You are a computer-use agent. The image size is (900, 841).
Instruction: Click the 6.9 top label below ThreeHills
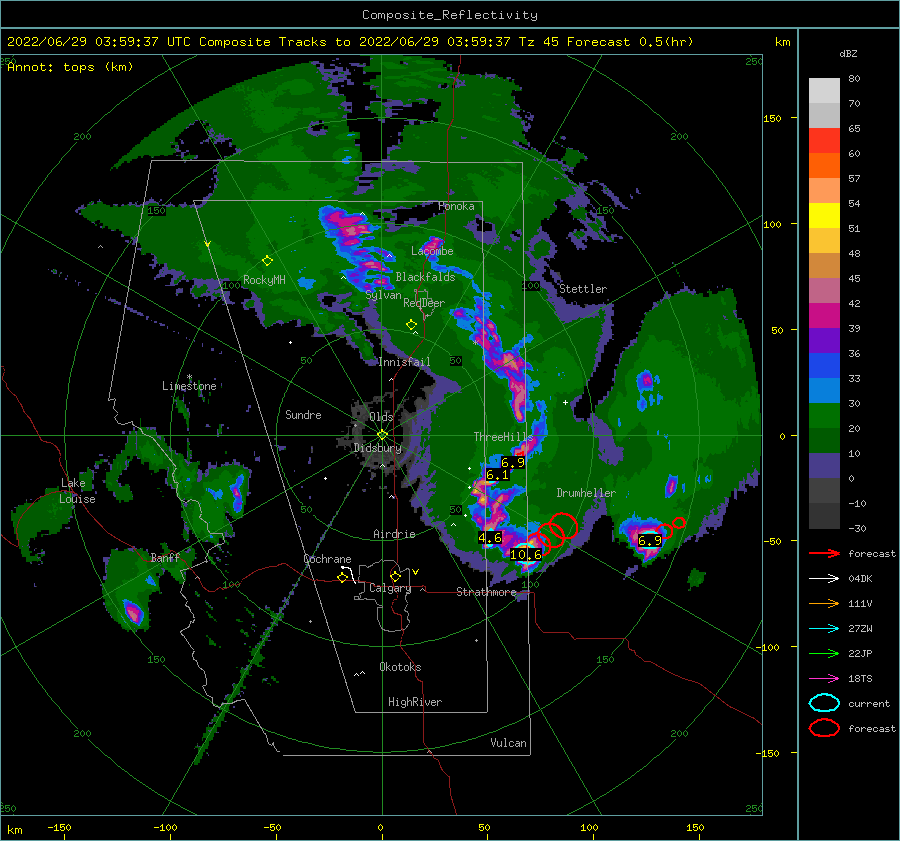coord(513,462)
